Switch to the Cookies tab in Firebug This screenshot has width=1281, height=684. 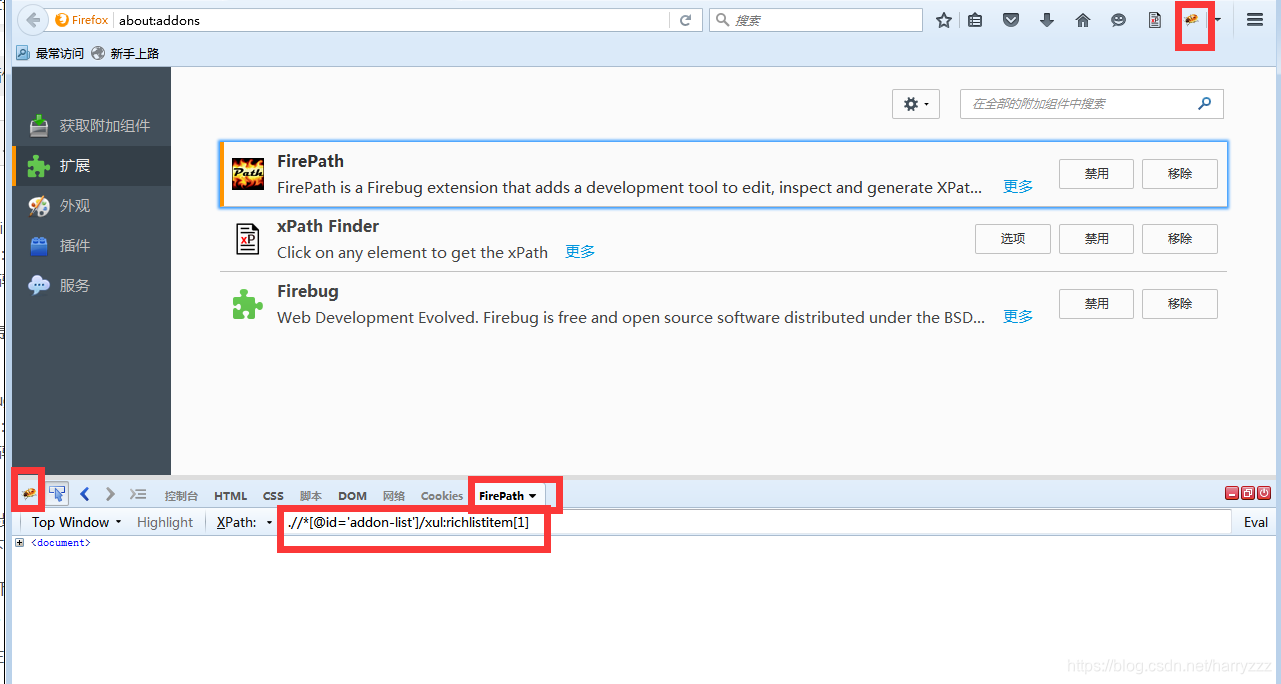tap(442, 496)
